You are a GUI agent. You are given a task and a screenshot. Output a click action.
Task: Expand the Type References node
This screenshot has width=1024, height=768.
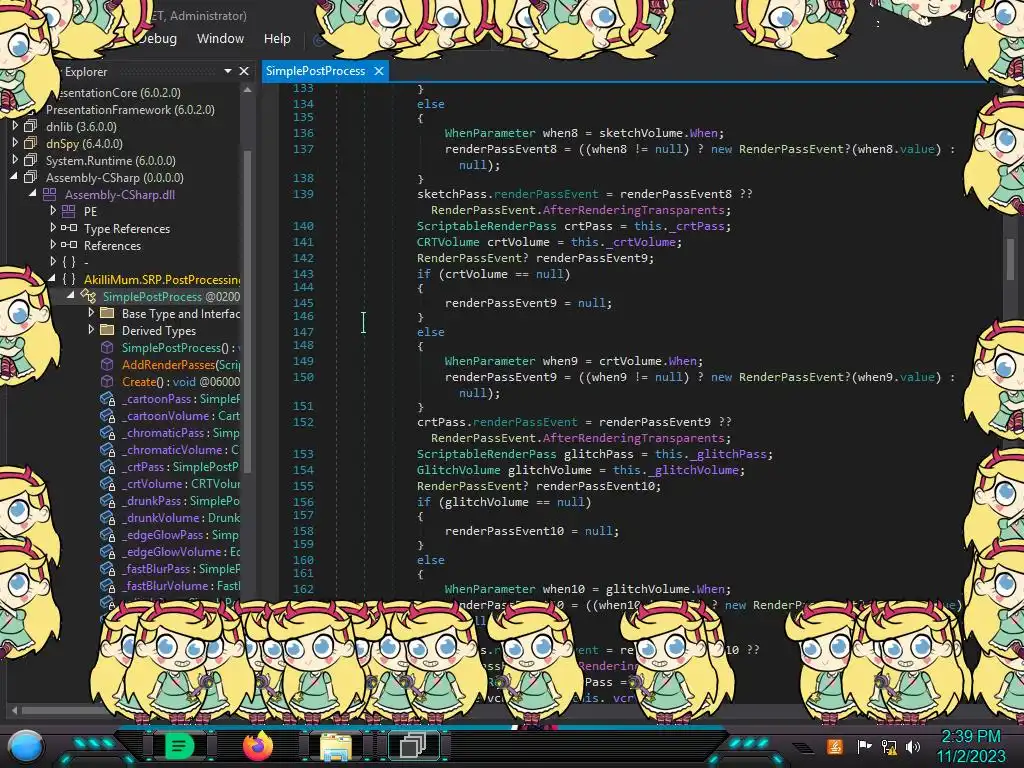point(53,228)
